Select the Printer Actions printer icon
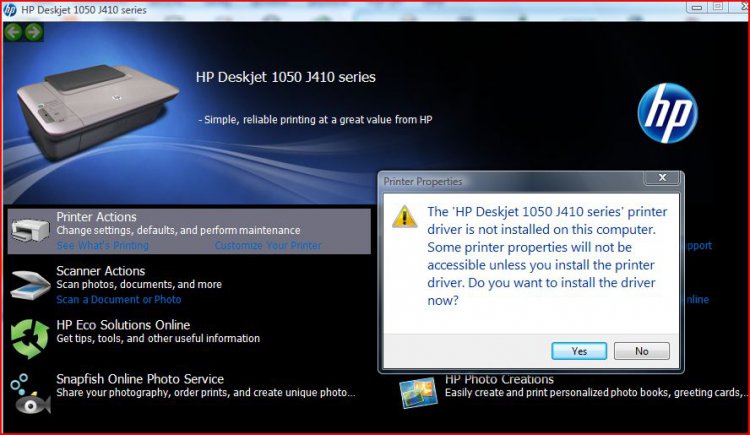Screen dimensions: 750x435 pos(30,230)
